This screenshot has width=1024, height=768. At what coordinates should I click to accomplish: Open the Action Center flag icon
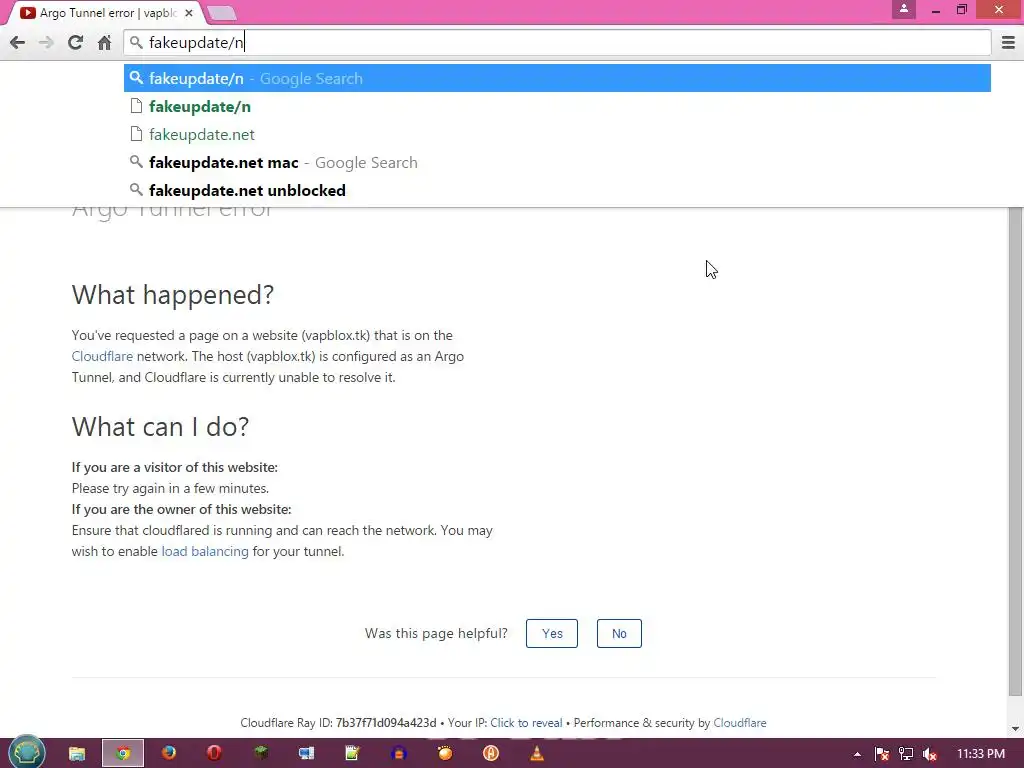click(882, 754)
